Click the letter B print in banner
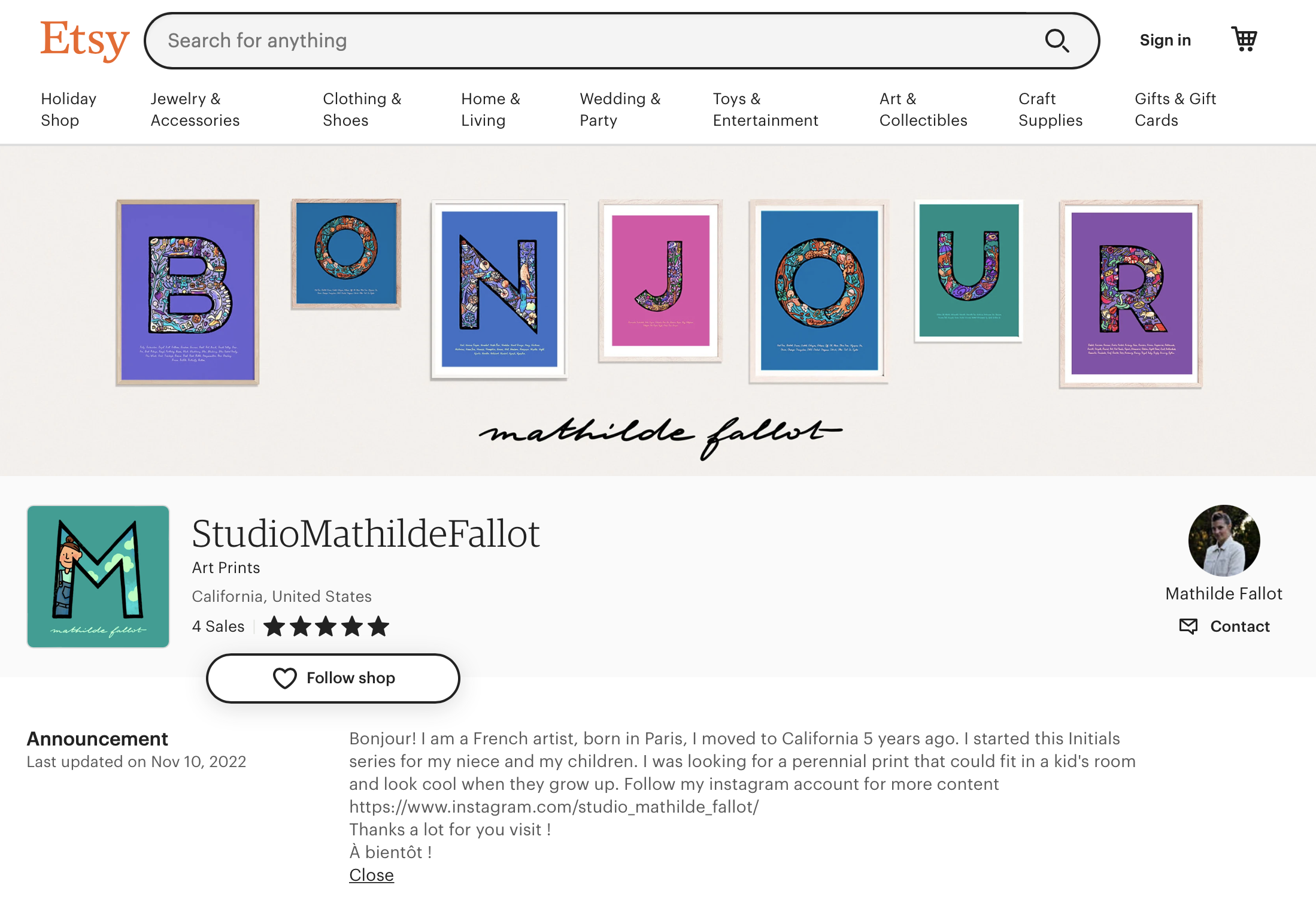The height and width of the screenshot is (915, 1316). pyautogui.click(x=188, y=292)
